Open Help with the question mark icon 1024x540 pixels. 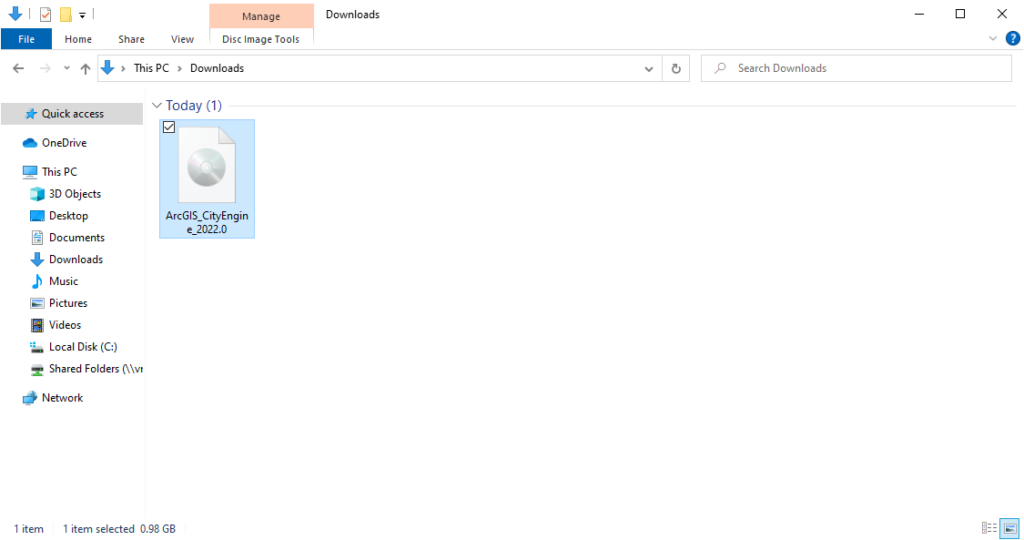(x=1013, y=39)
